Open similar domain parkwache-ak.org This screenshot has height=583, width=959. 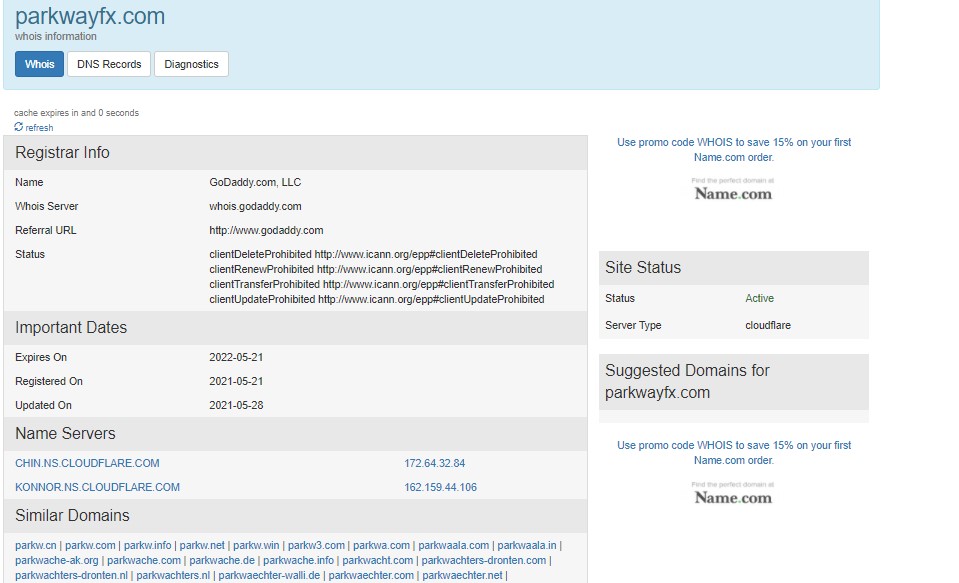tap(56, 560)
